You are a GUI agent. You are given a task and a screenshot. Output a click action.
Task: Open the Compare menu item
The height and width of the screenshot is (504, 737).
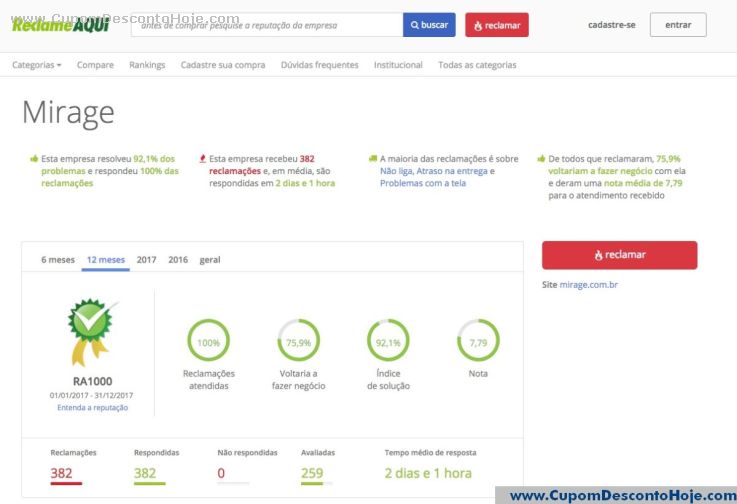tap(95, 65)
